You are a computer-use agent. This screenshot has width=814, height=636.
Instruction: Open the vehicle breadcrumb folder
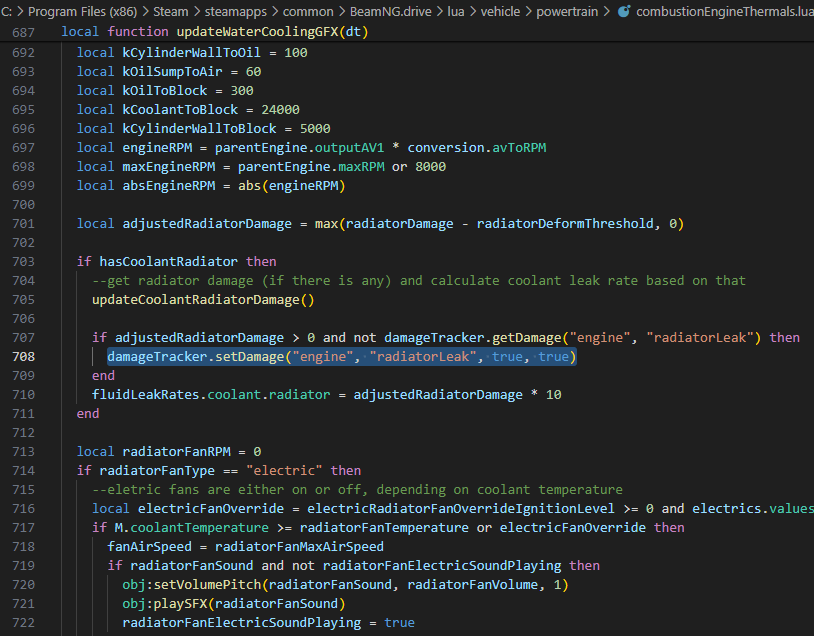500,11
